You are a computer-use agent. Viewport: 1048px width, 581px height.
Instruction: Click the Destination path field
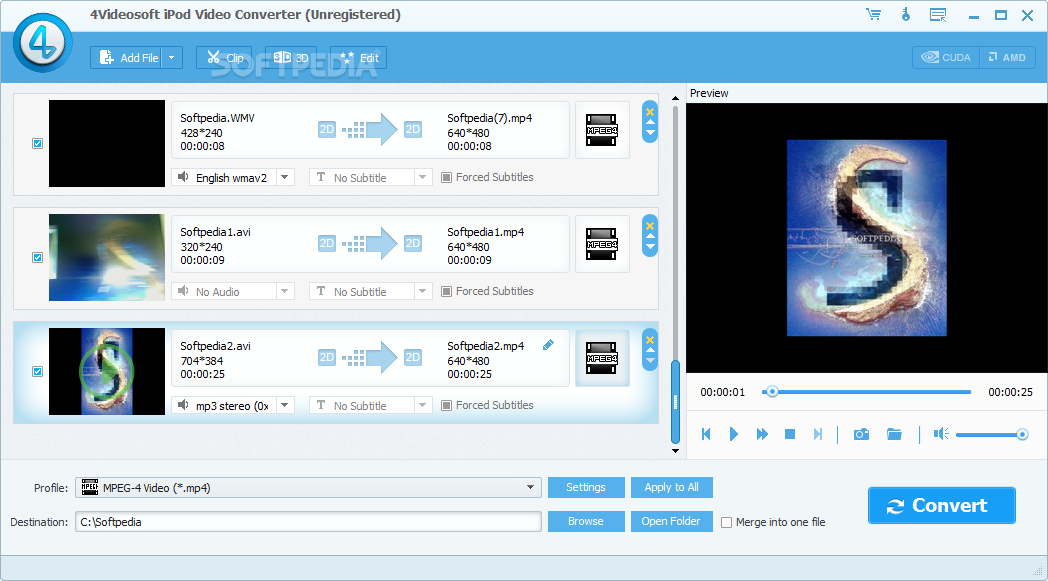308,521
